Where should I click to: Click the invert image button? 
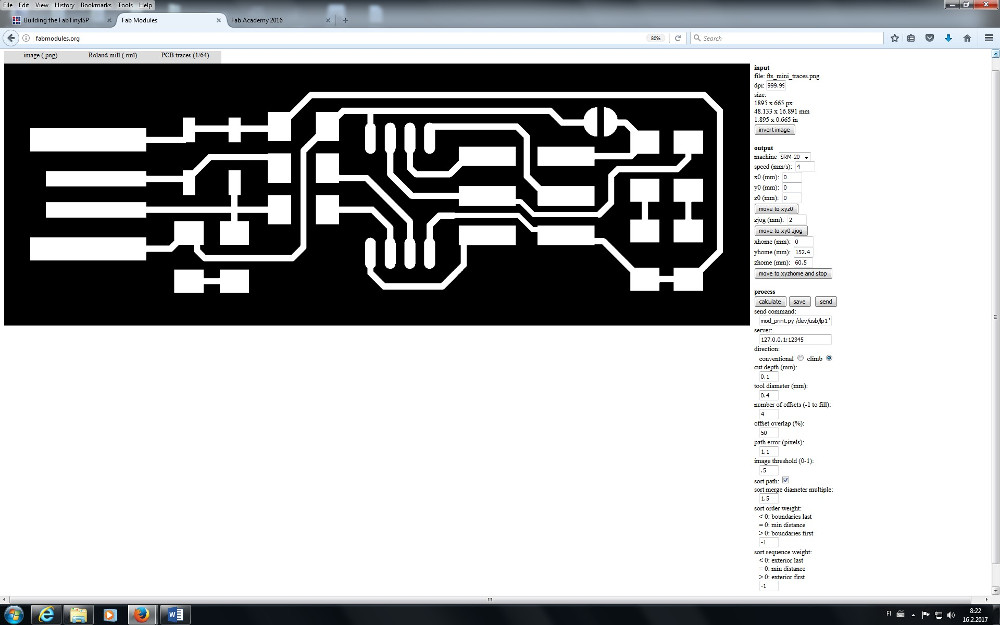tap(774, 129)
